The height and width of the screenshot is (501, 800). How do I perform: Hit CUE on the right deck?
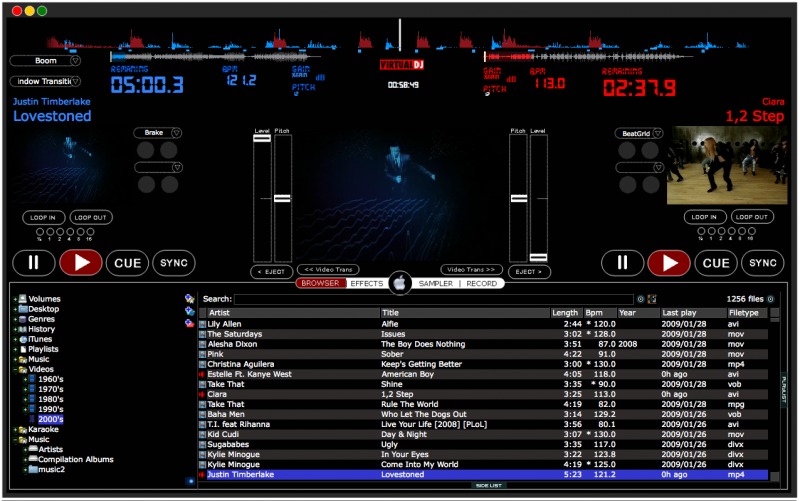coord(716,263)
